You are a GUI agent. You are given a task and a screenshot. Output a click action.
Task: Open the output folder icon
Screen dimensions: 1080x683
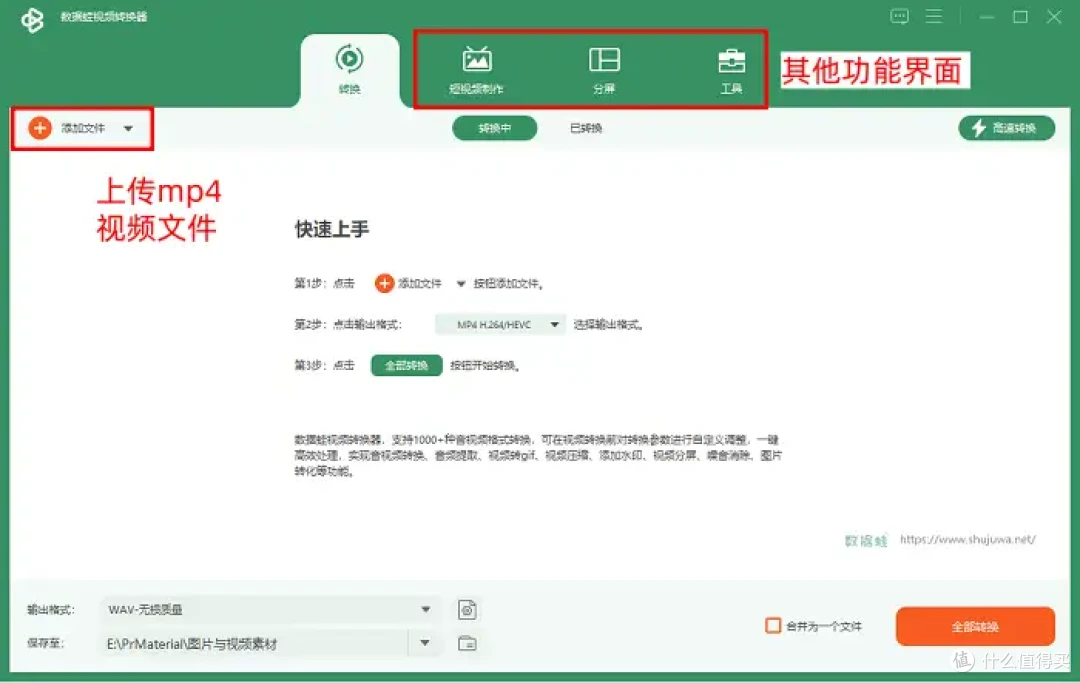tap(467, 643)
